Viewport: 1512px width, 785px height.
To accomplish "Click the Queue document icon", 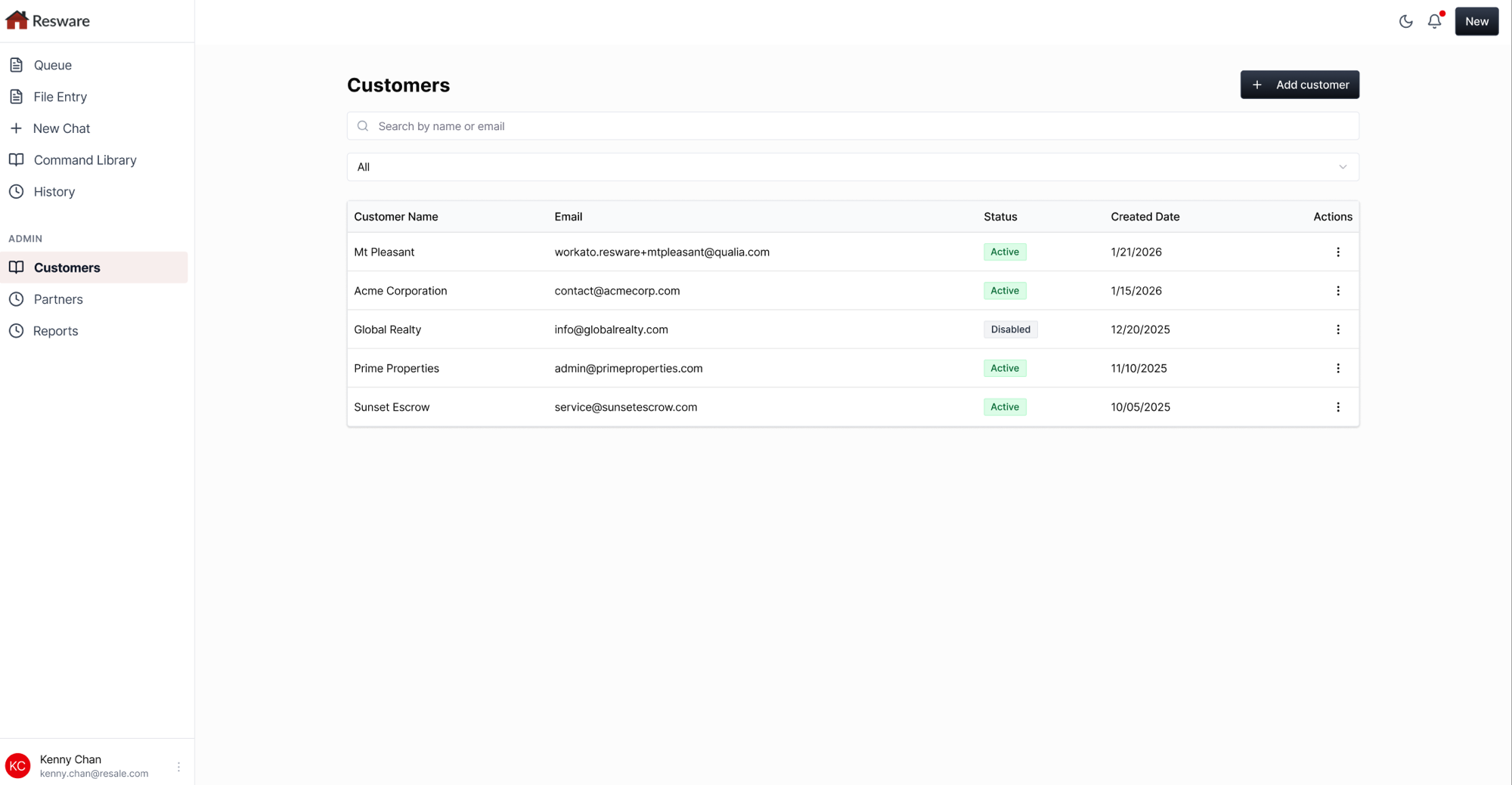I will [x=17, y=65].
